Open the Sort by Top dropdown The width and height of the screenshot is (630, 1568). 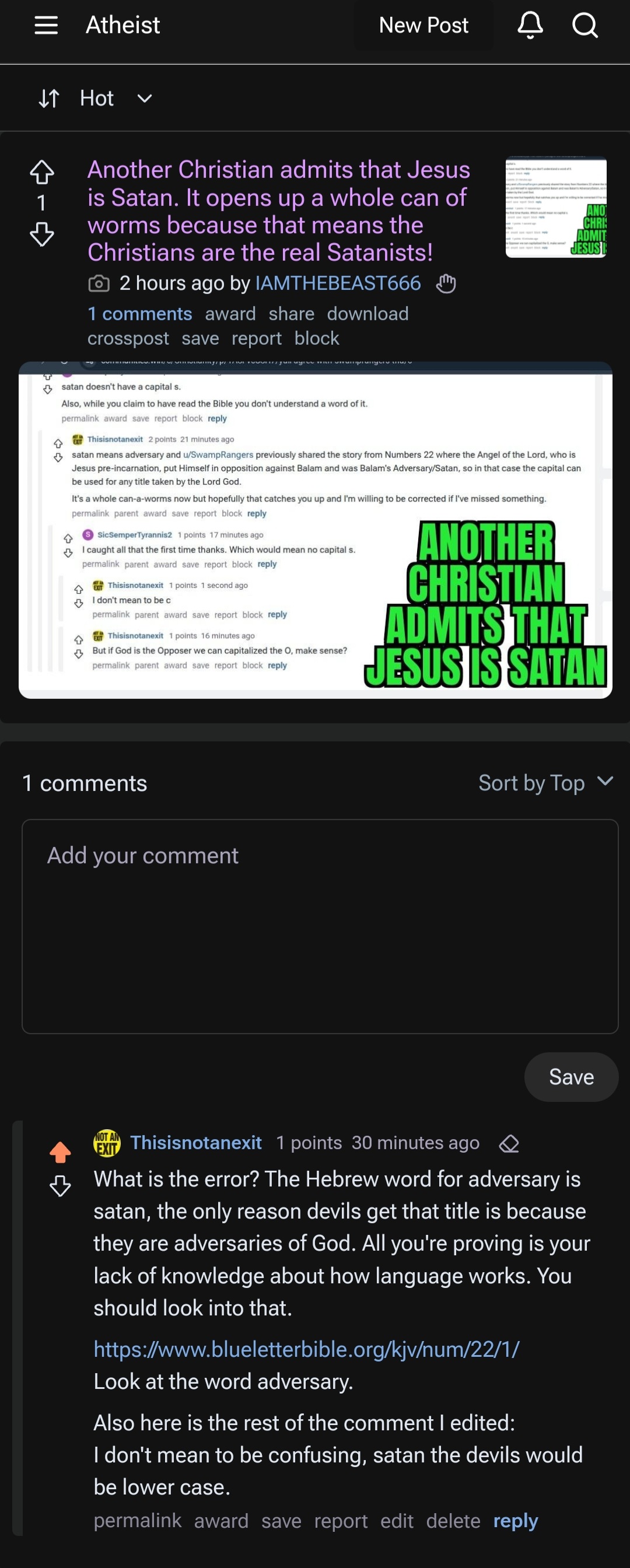point(546,783)
